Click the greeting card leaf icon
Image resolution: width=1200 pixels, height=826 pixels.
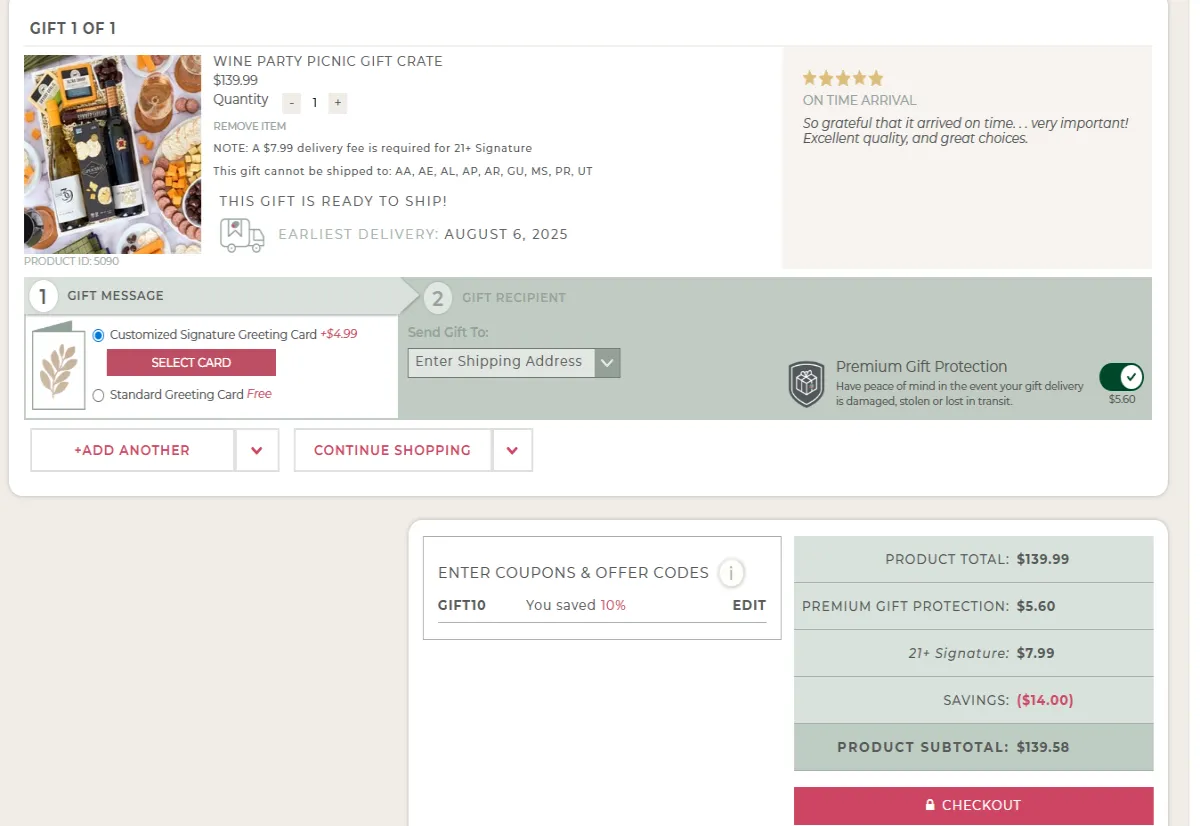[59, 367]
